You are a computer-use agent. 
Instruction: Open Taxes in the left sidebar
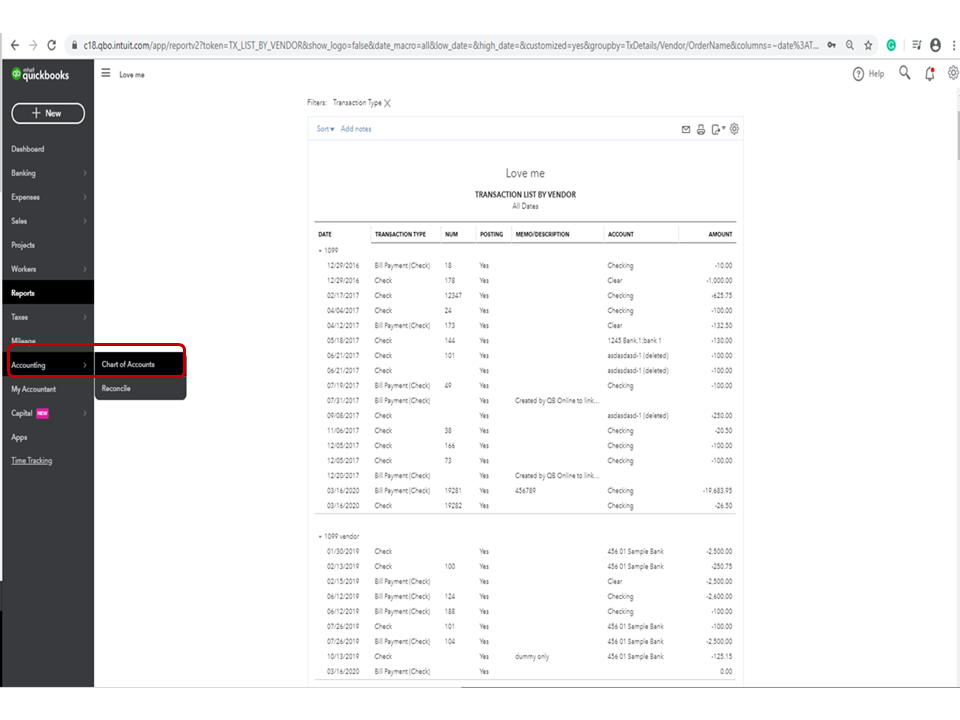click(x=20, y=317)
